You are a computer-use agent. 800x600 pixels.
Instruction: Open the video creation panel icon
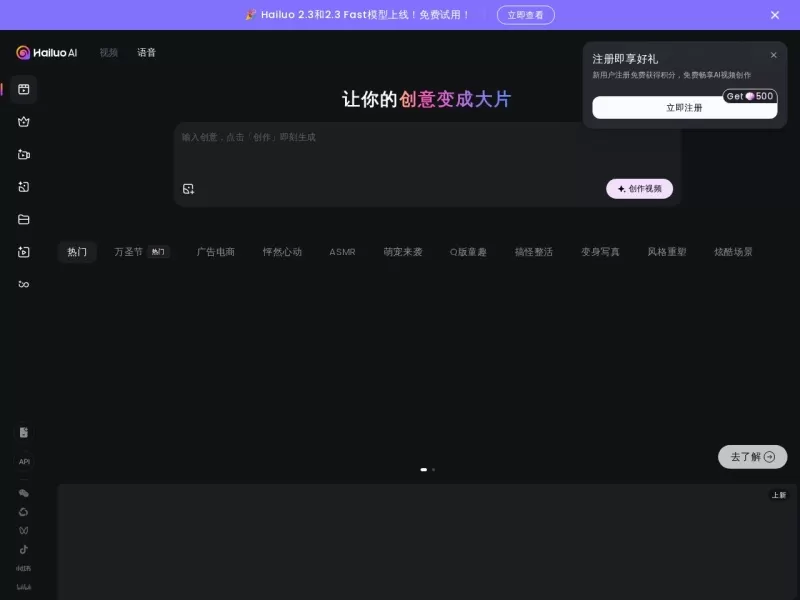point(24,90)
